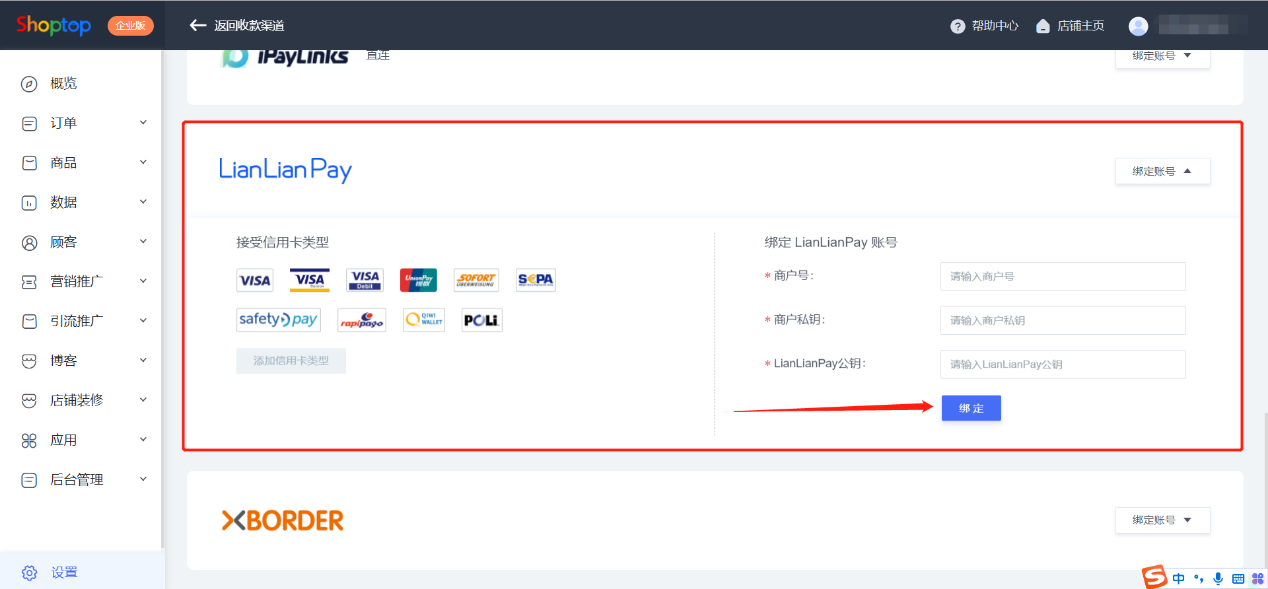Open the 设置 menu item label
The height and width of the screenshot is (589, 1268).
click(64, 573)
